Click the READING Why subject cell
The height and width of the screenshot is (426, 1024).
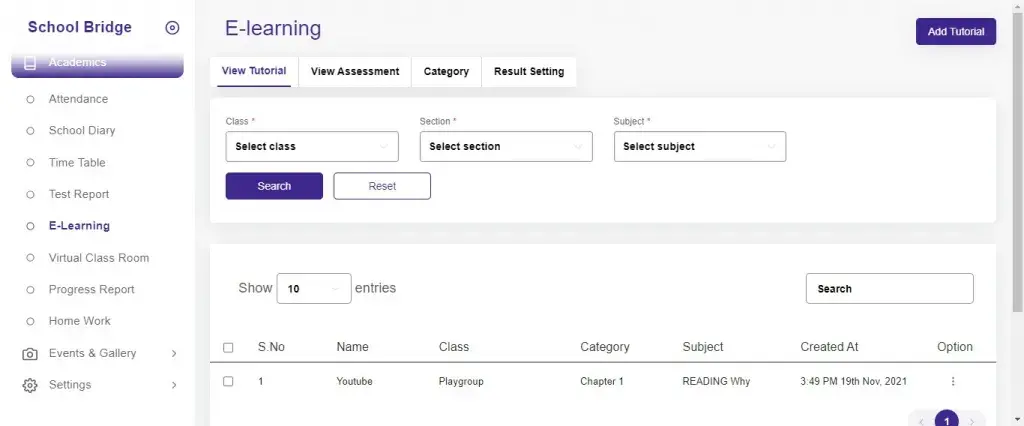coord(716,381)
